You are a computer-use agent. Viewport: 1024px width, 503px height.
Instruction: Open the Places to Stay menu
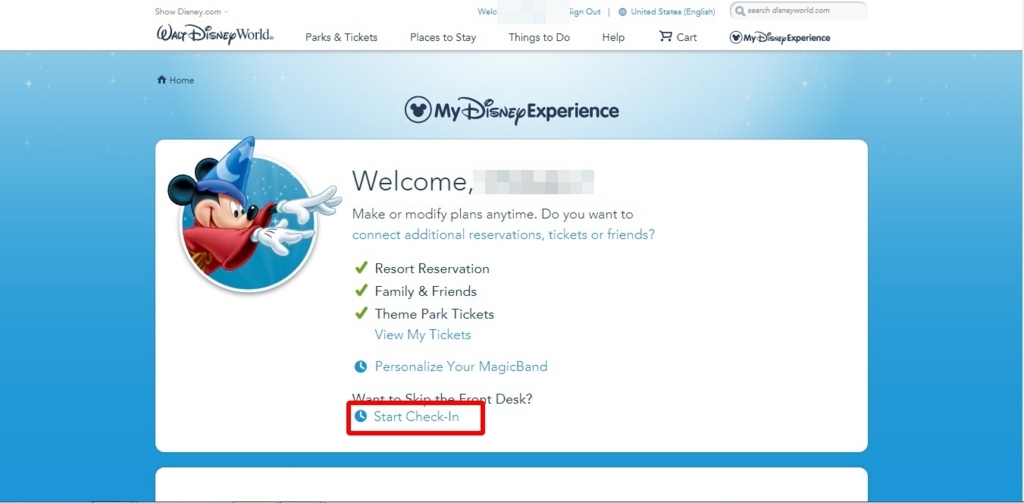[443, 38]
